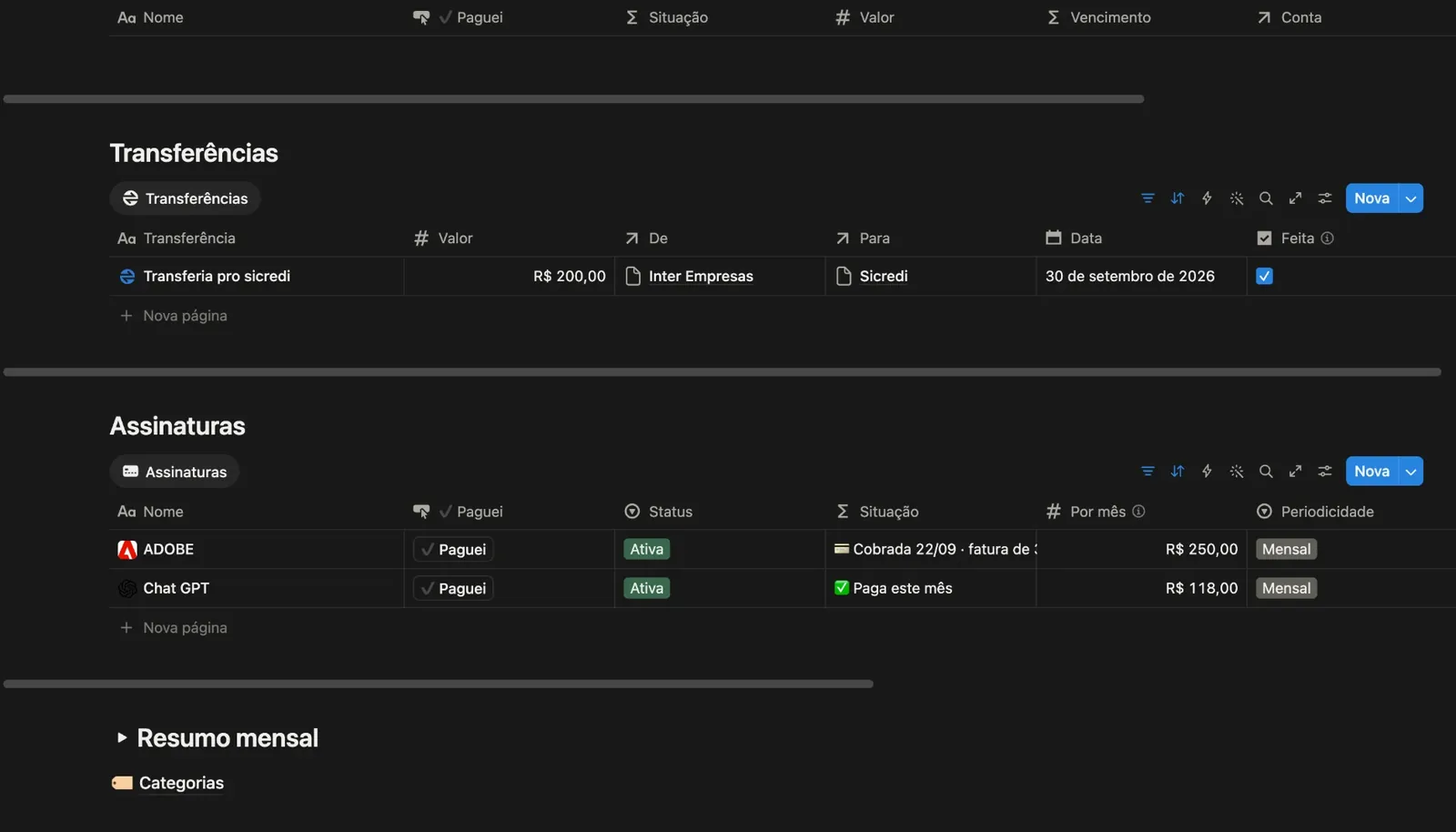Image resolution: width=1456 pixels, height=832 pixels.
Task: Open filter options in Transferências toolbar
Action: 1148,198
